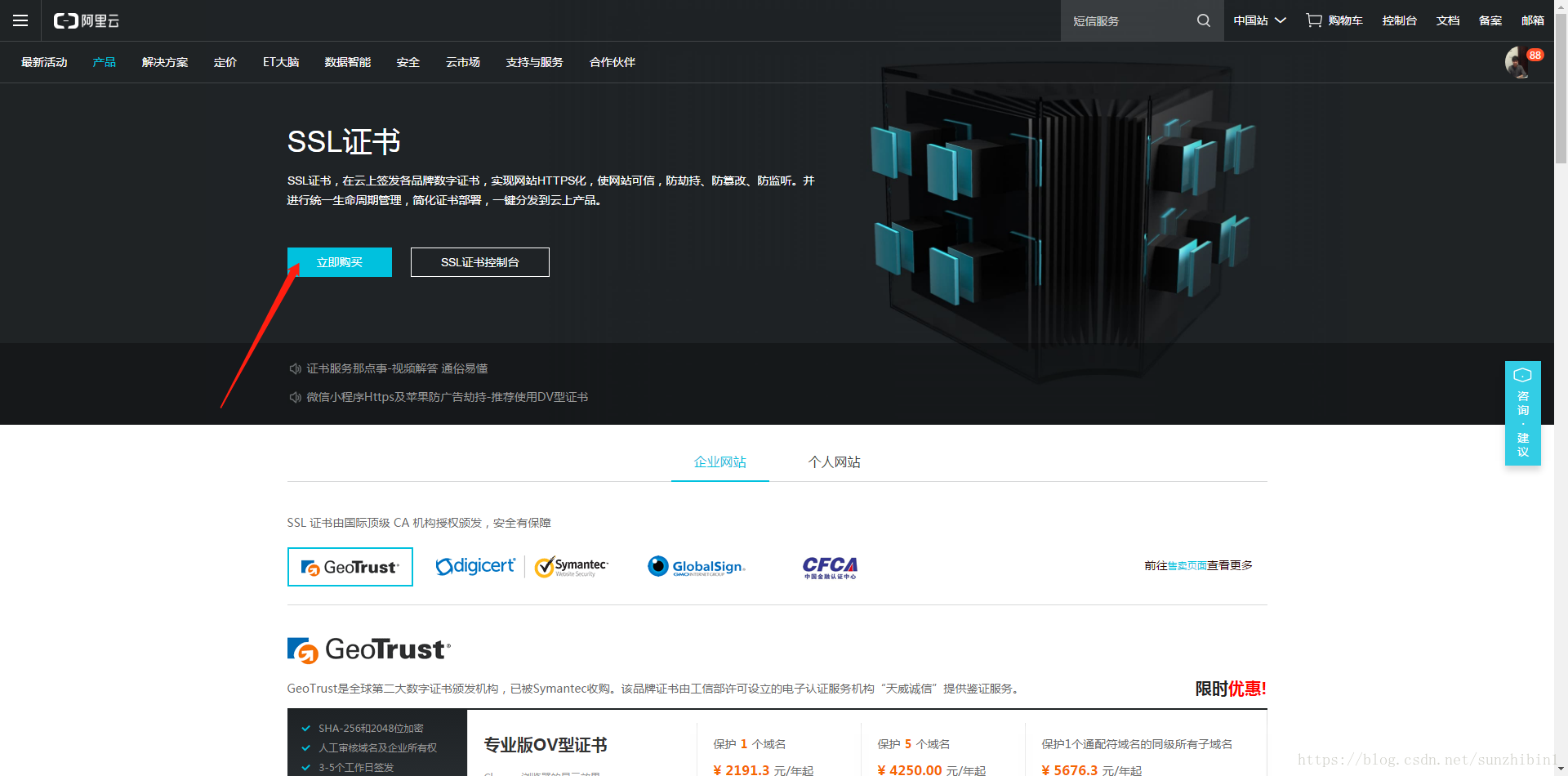The image size is (1568, 776).
Task: Click the ¥ 2191.3 元/年起 price
Action: 764,770
